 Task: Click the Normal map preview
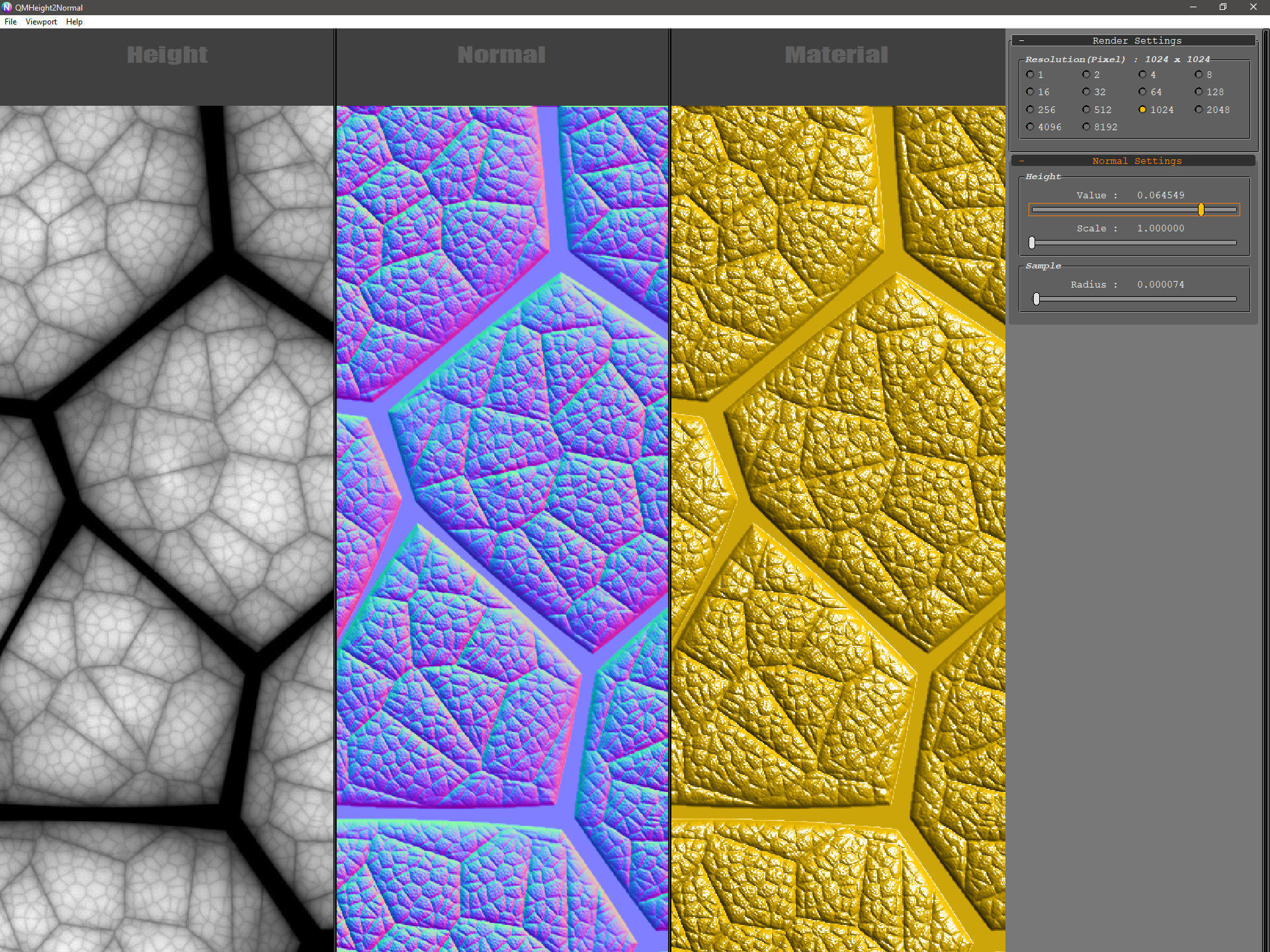[502, 529]
